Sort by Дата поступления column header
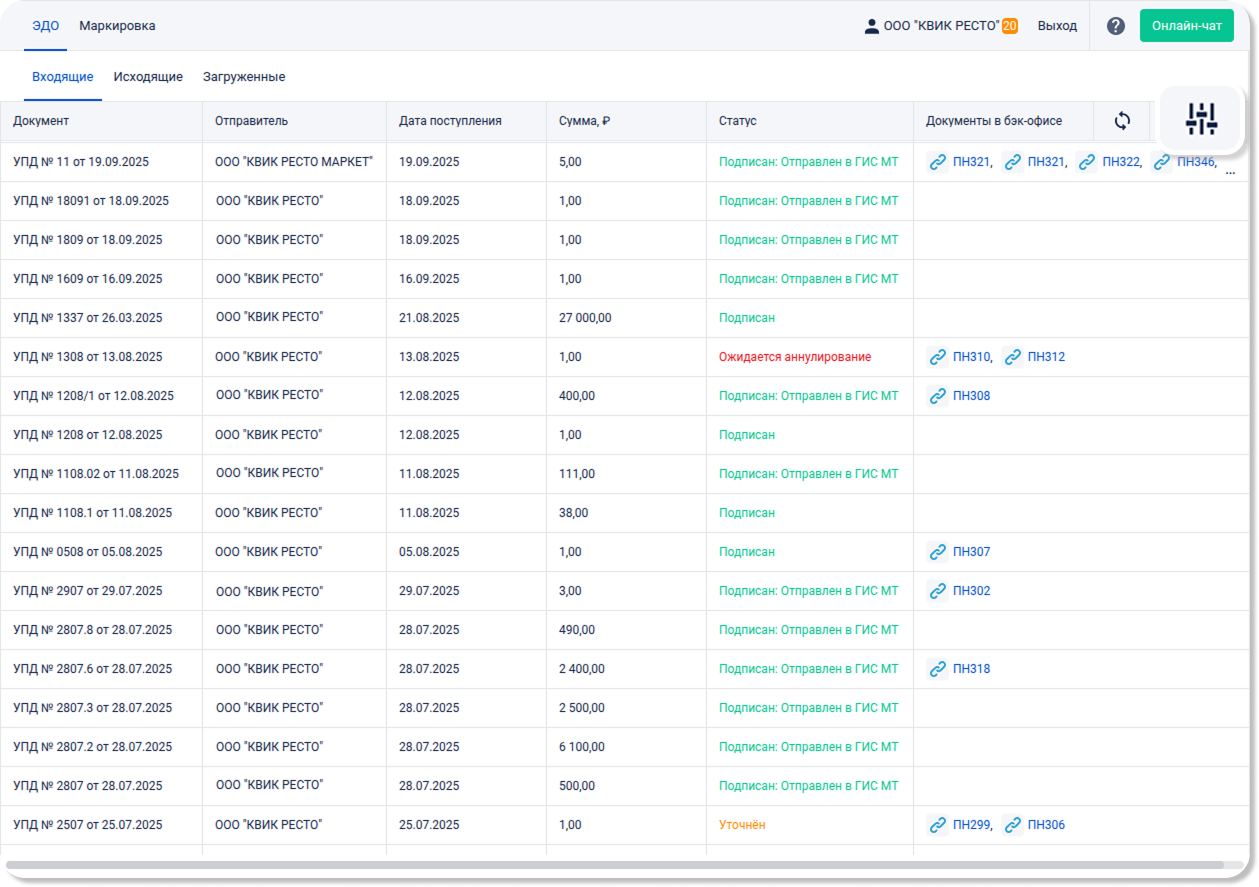 pos(450,121)
